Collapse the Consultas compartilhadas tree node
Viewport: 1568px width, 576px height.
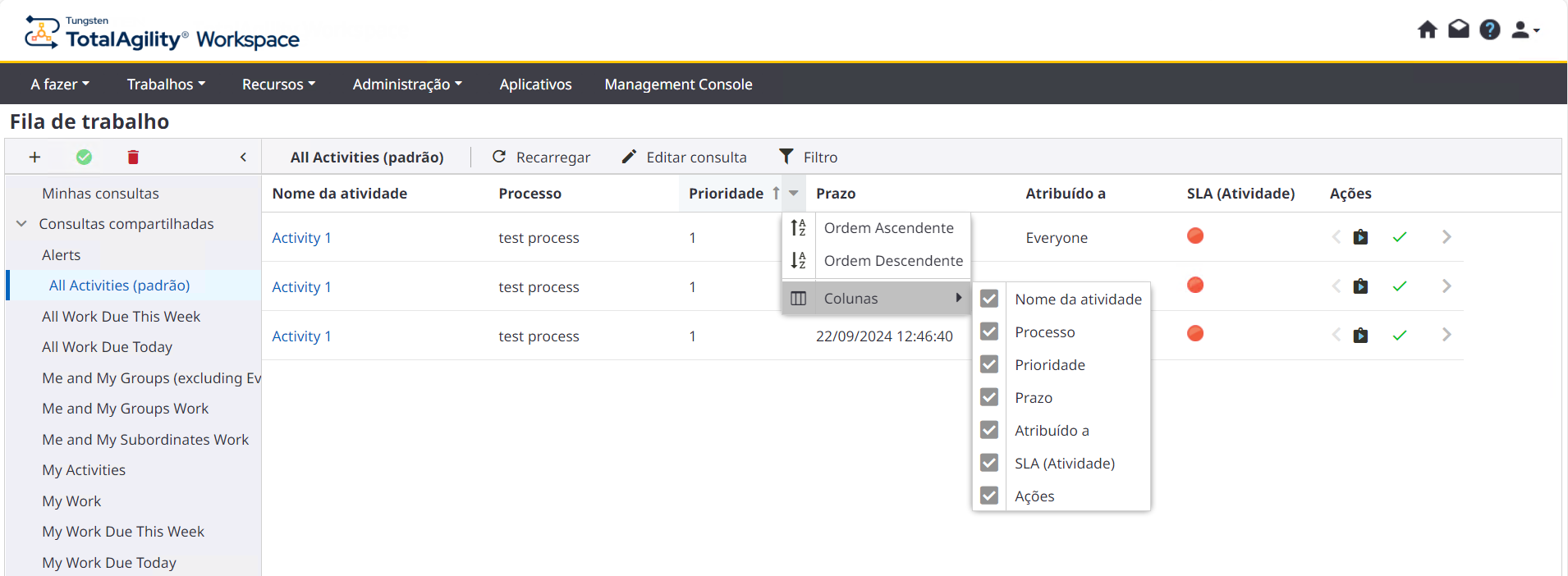22,224
